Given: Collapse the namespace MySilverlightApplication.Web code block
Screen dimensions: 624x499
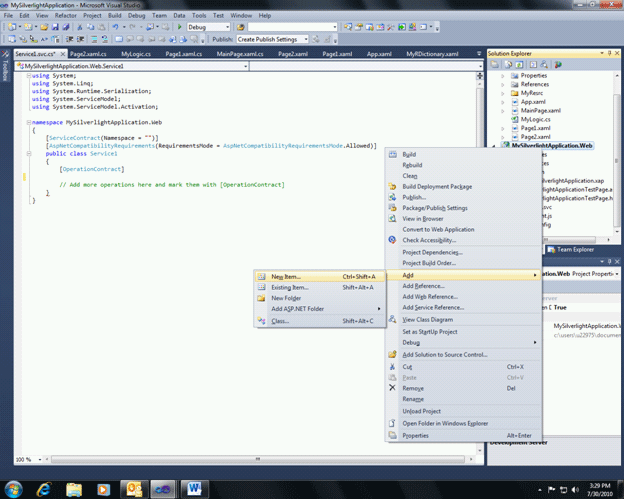Looking at the screenshot, I should click(x=27, y=122).
